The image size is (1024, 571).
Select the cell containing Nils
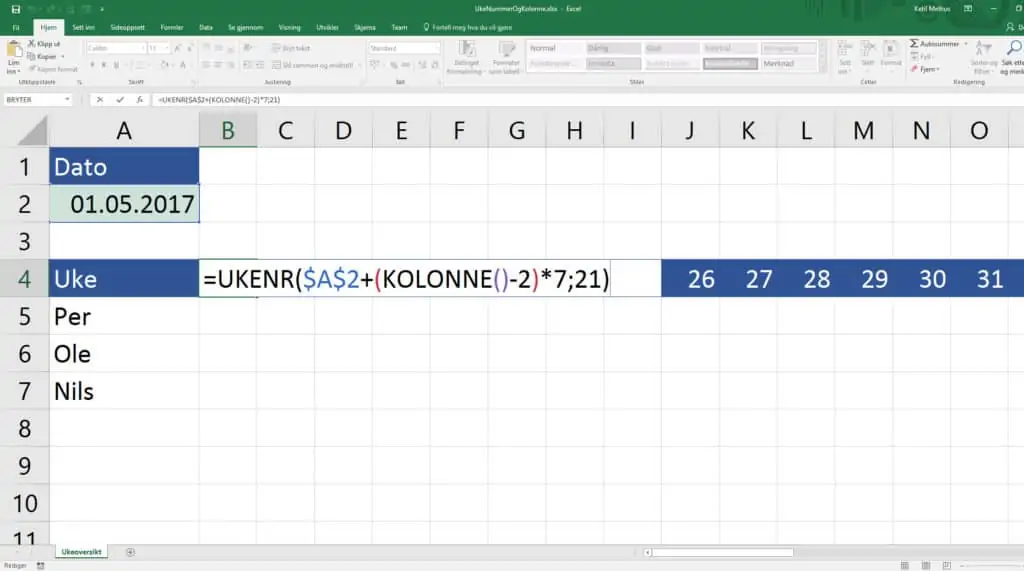pos(124,391)
